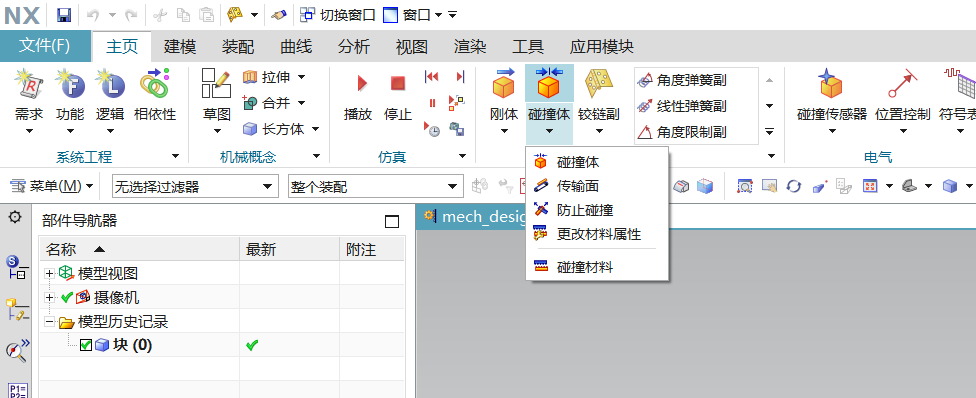Click the rotate view circular arrows icon
Screen dimensions: 976x398
click(794, 186)
